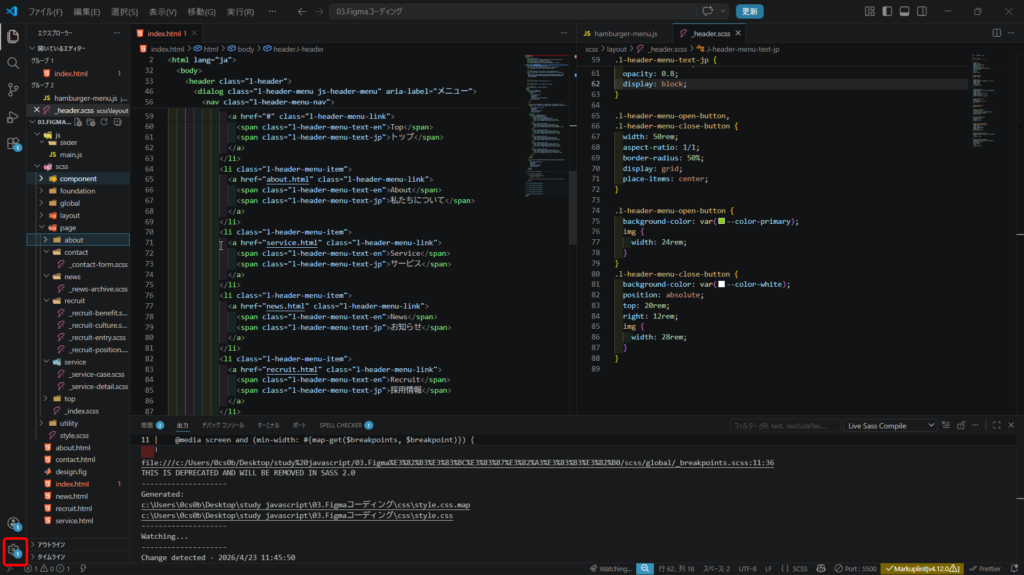Open the Extensions view in activity bar
This screenshot has height=575, width=1024.
coord(13,144)
